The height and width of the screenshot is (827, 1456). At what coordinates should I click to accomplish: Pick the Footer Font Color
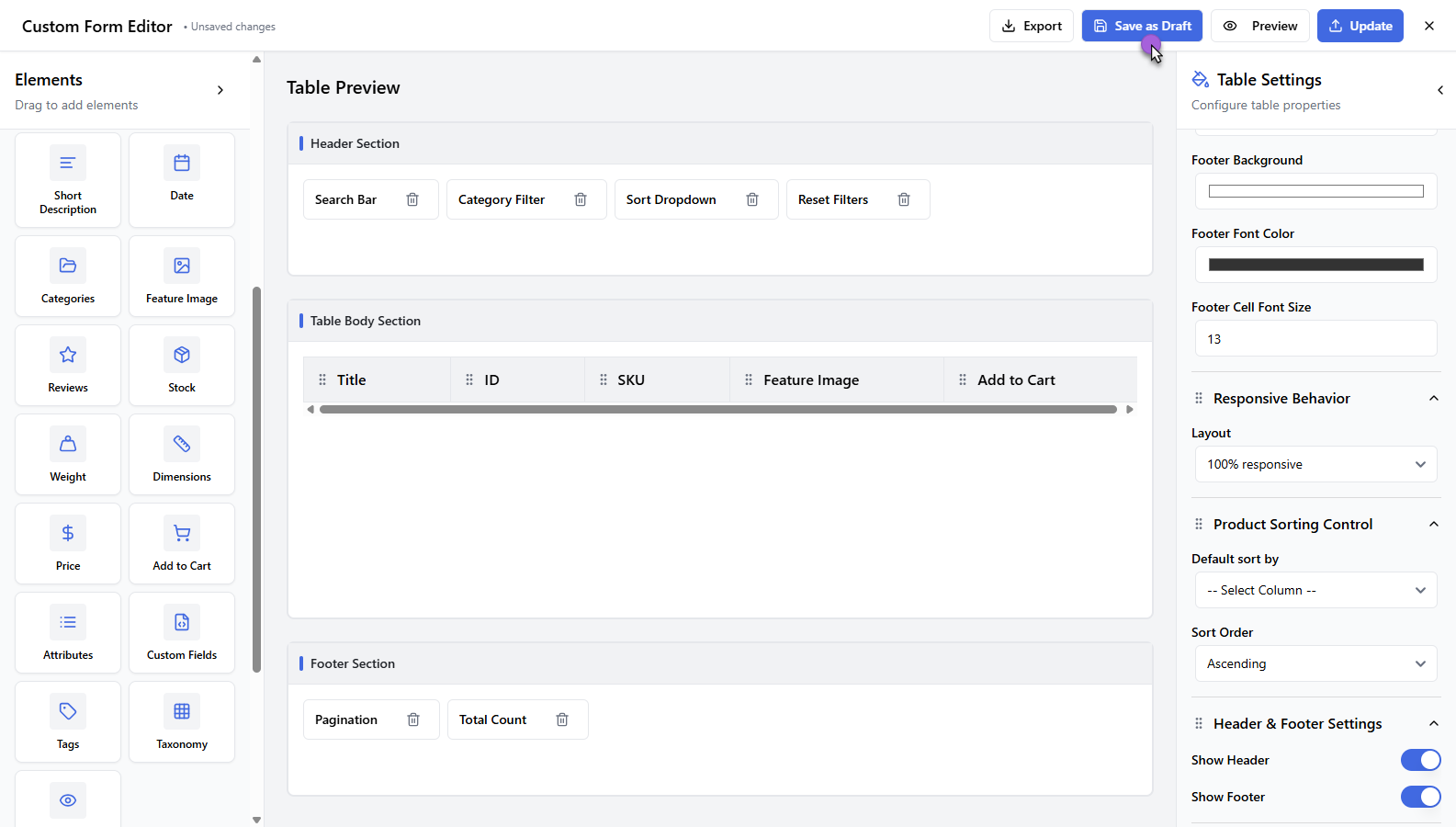(1316, 265)
